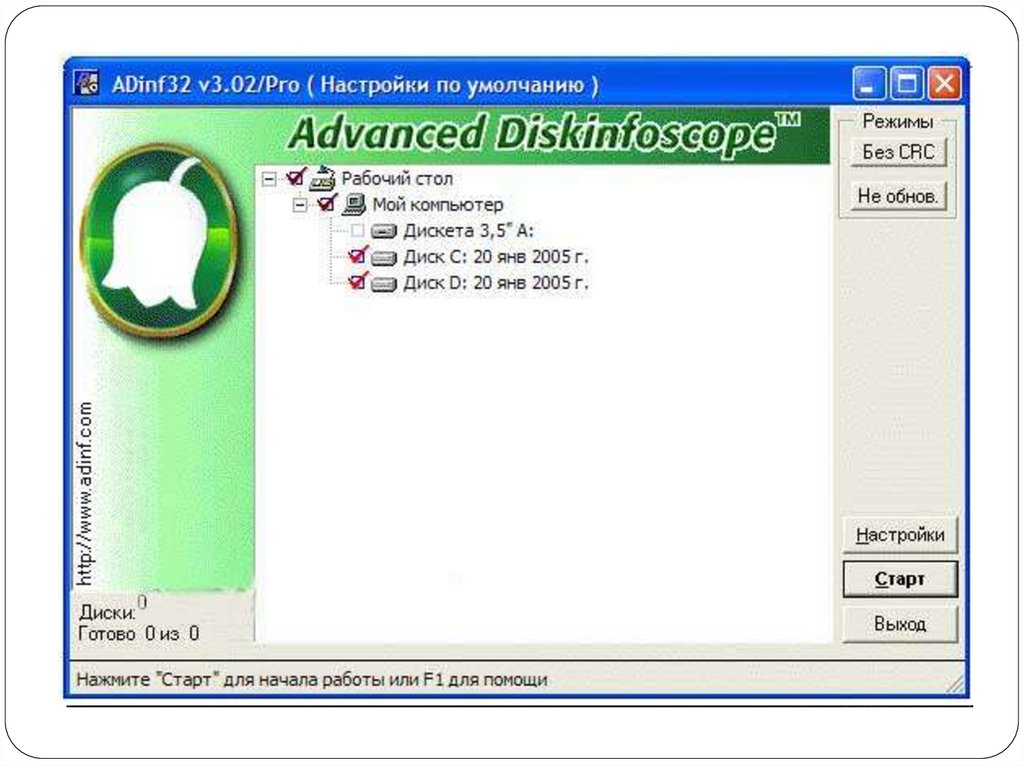
Task: Click the status bar hint about Старт and F1
Action: coord(312,679)
